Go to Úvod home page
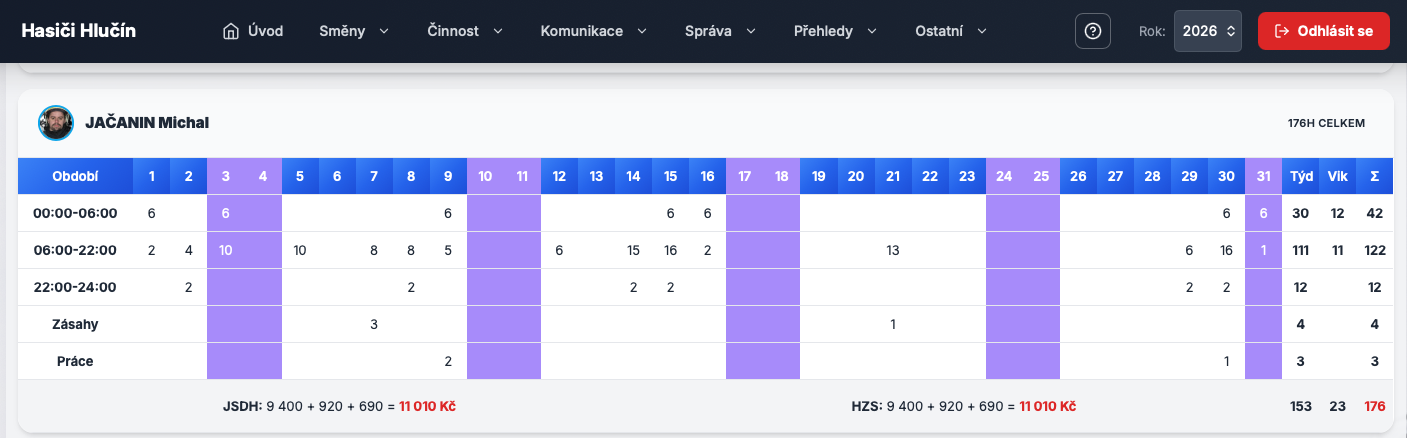Viewport: 1407px width, 438px height. tap(265, 31)
